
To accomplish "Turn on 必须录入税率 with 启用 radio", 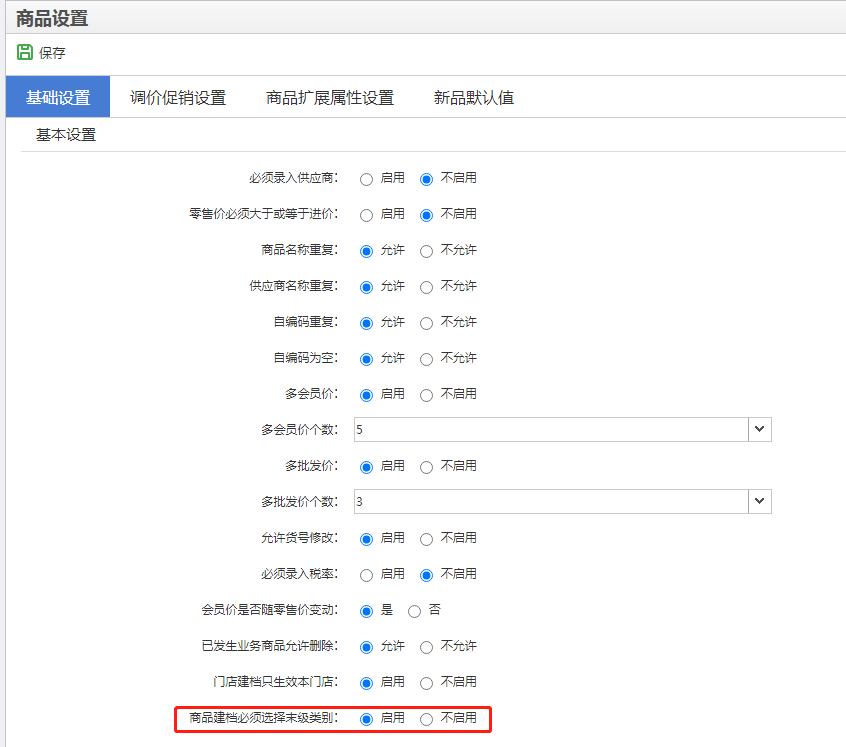I will (367, 575).
